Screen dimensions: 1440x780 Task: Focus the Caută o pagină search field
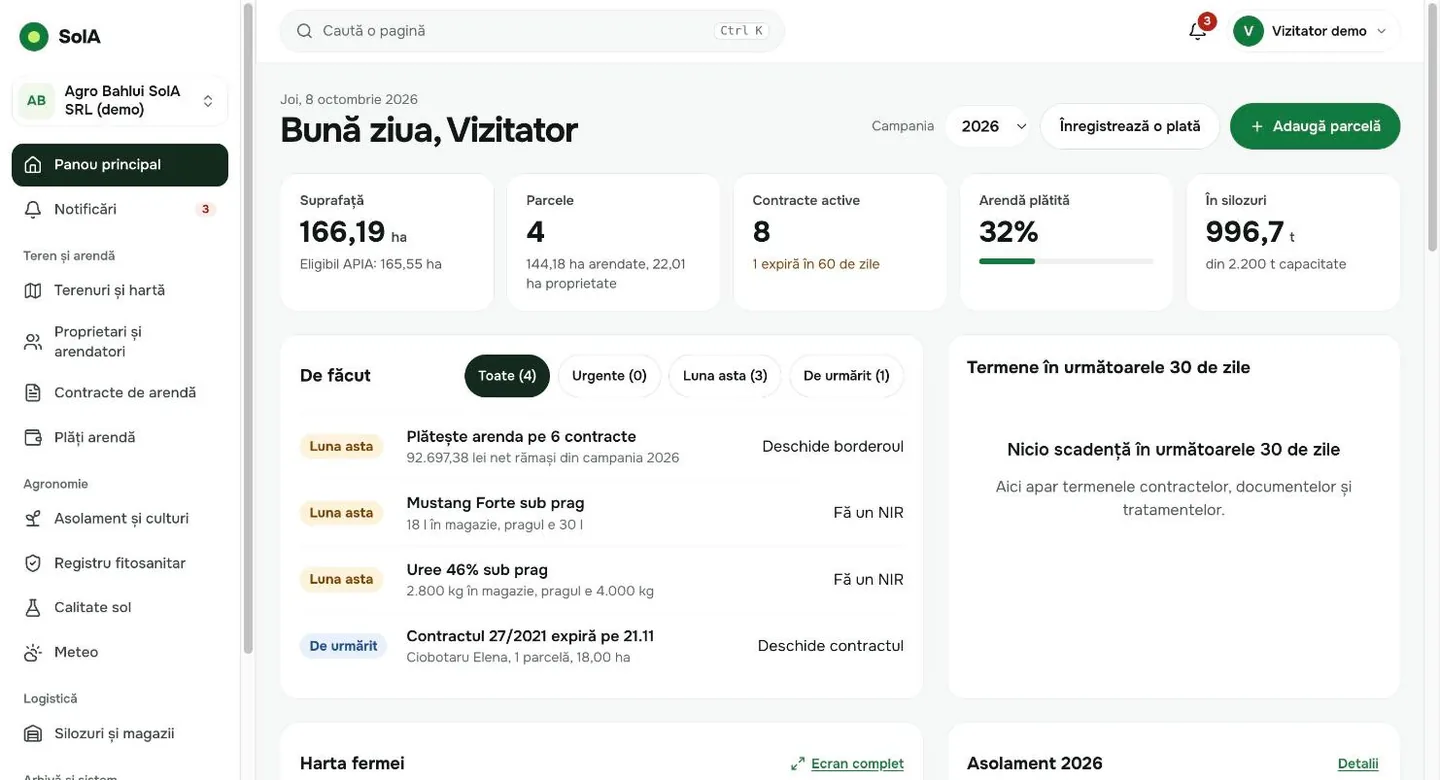[x=532, y=31]
